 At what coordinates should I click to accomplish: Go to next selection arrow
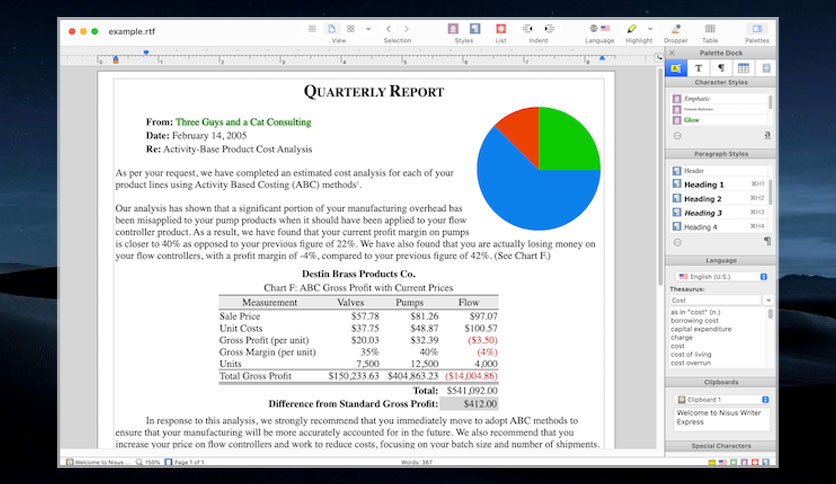point(407,29)
